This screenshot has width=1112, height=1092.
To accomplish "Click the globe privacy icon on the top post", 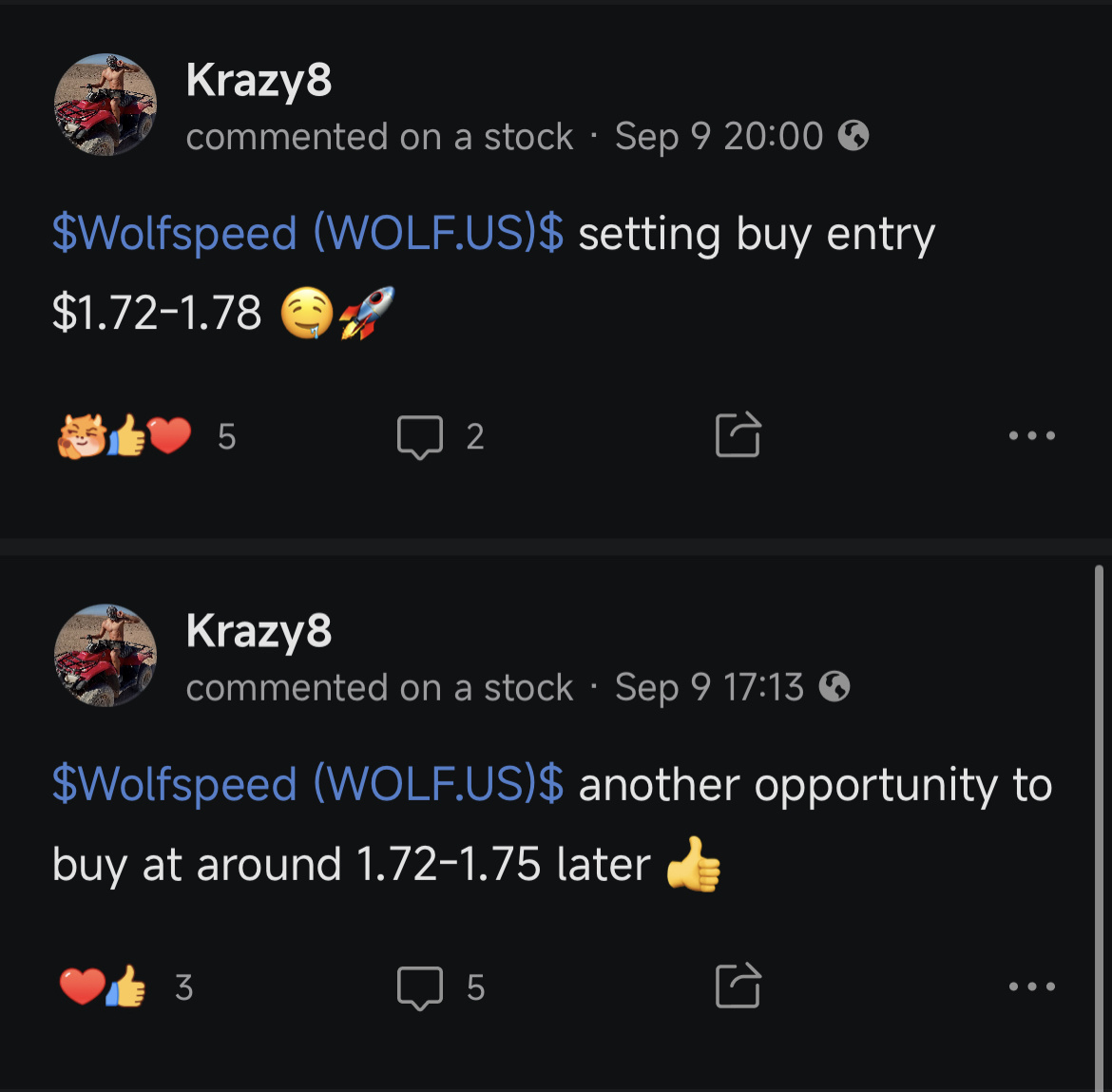I will (853, 136).
